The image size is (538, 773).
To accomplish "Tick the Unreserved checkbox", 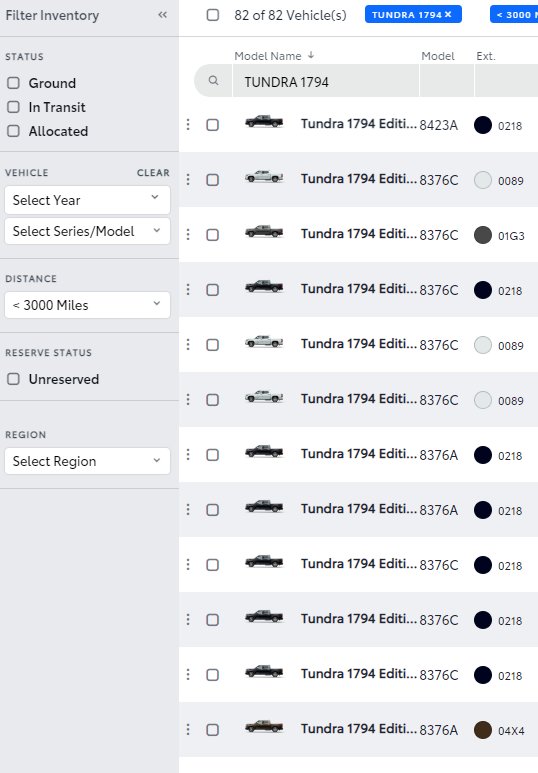I will pos(13,379).
